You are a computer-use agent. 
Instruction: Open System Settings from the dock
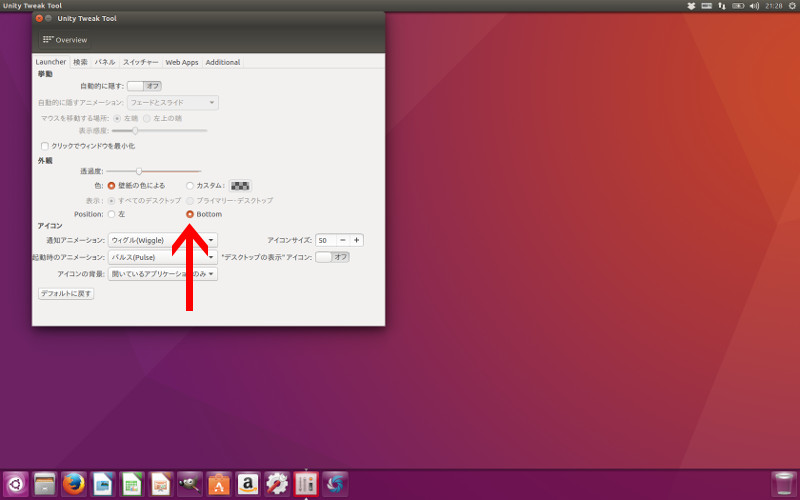[277, 484]
